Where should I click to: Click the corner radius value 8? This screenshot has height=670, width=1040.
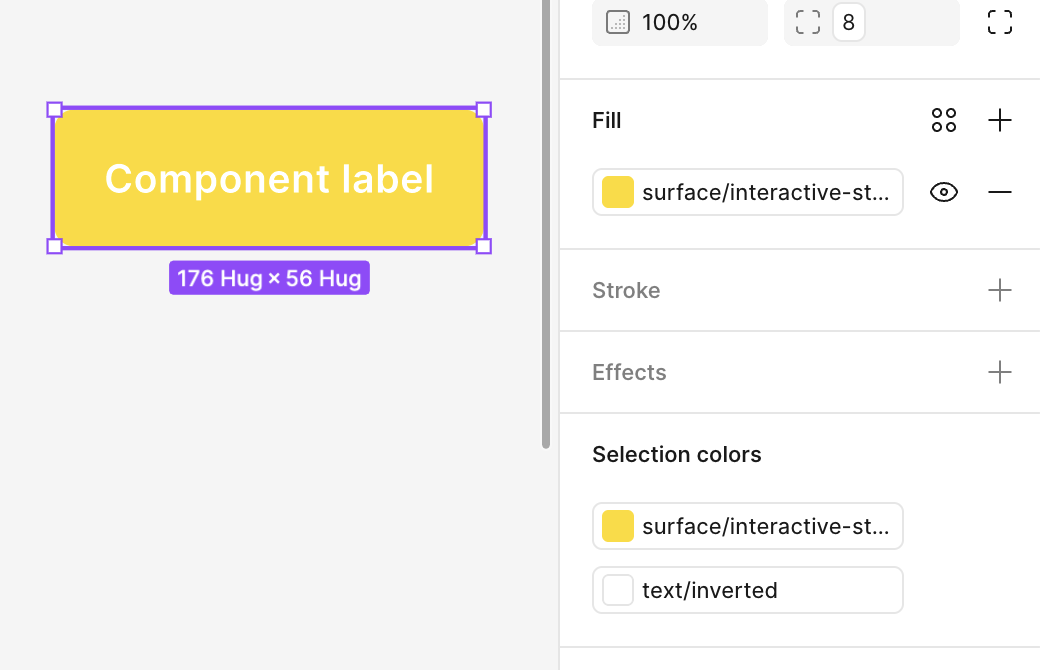tap(849, 23)
